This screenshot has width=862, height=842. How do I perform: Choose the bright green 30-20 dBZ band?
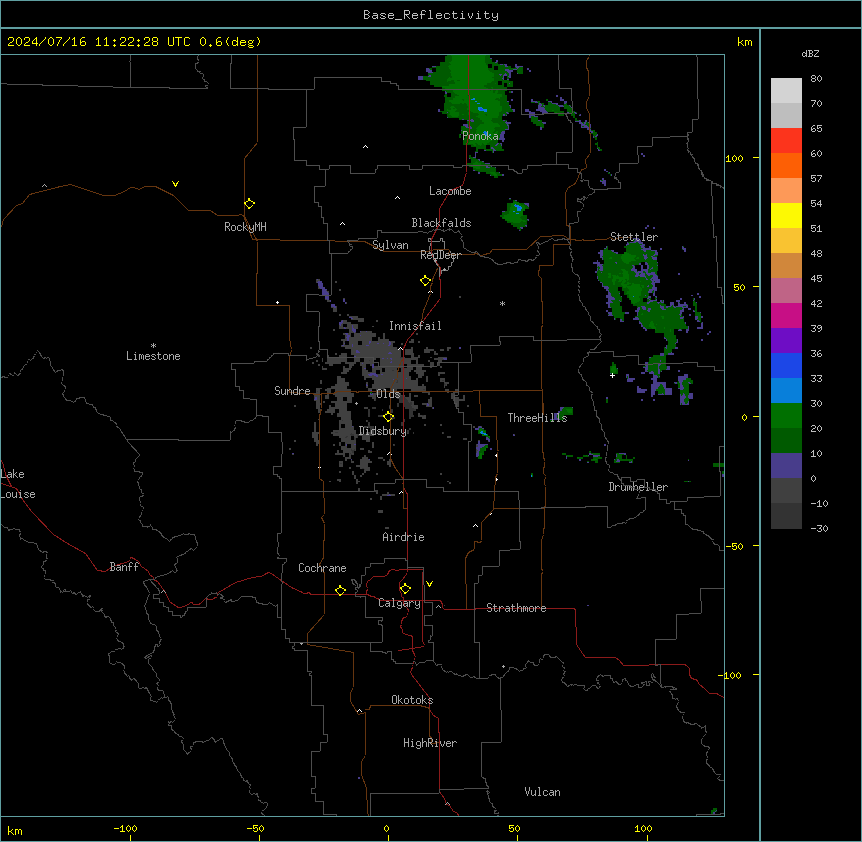click(x=786, y=416)
